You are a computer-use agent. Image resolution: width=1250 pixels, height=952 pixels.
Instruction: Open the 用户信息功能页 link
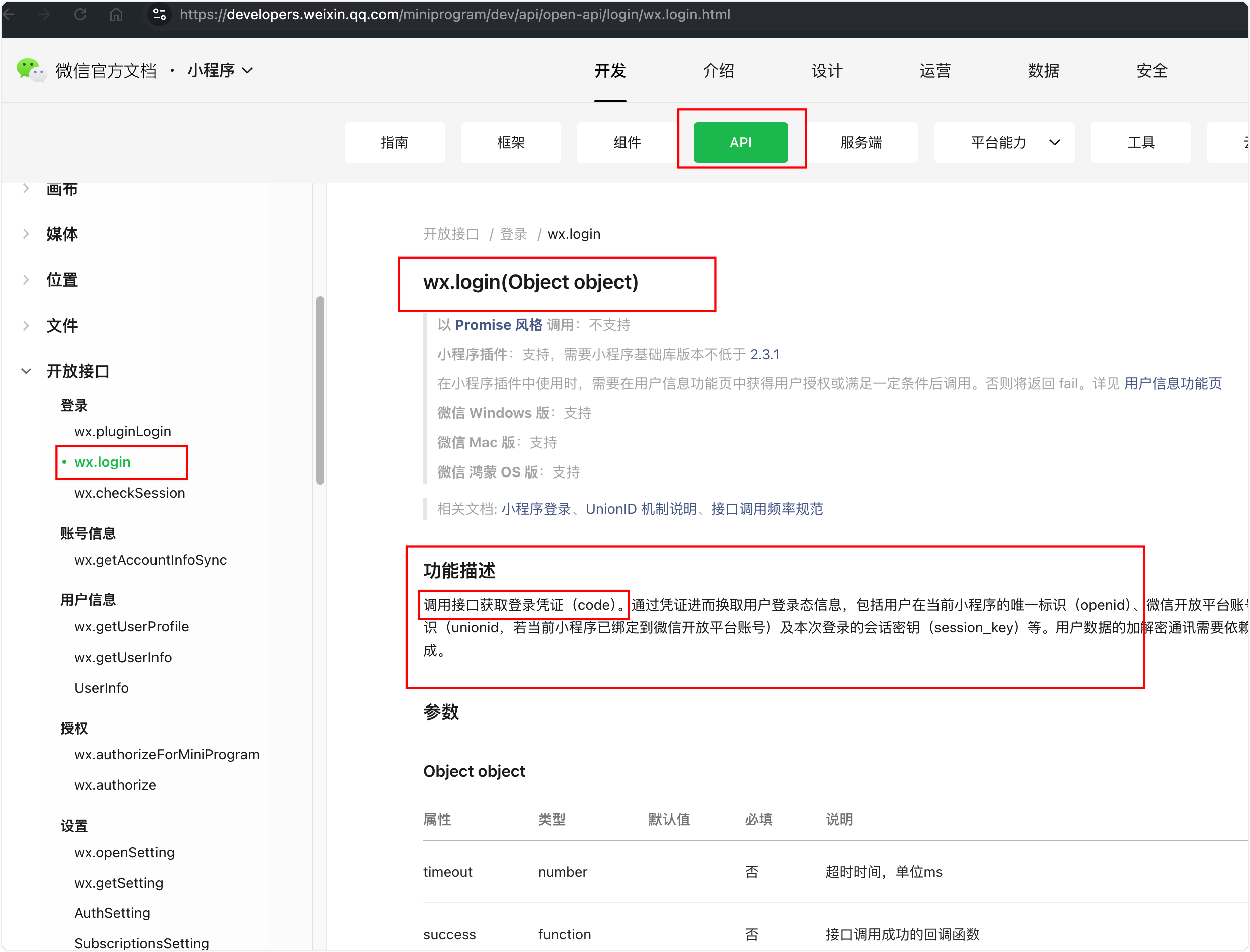click(1172, 384)
